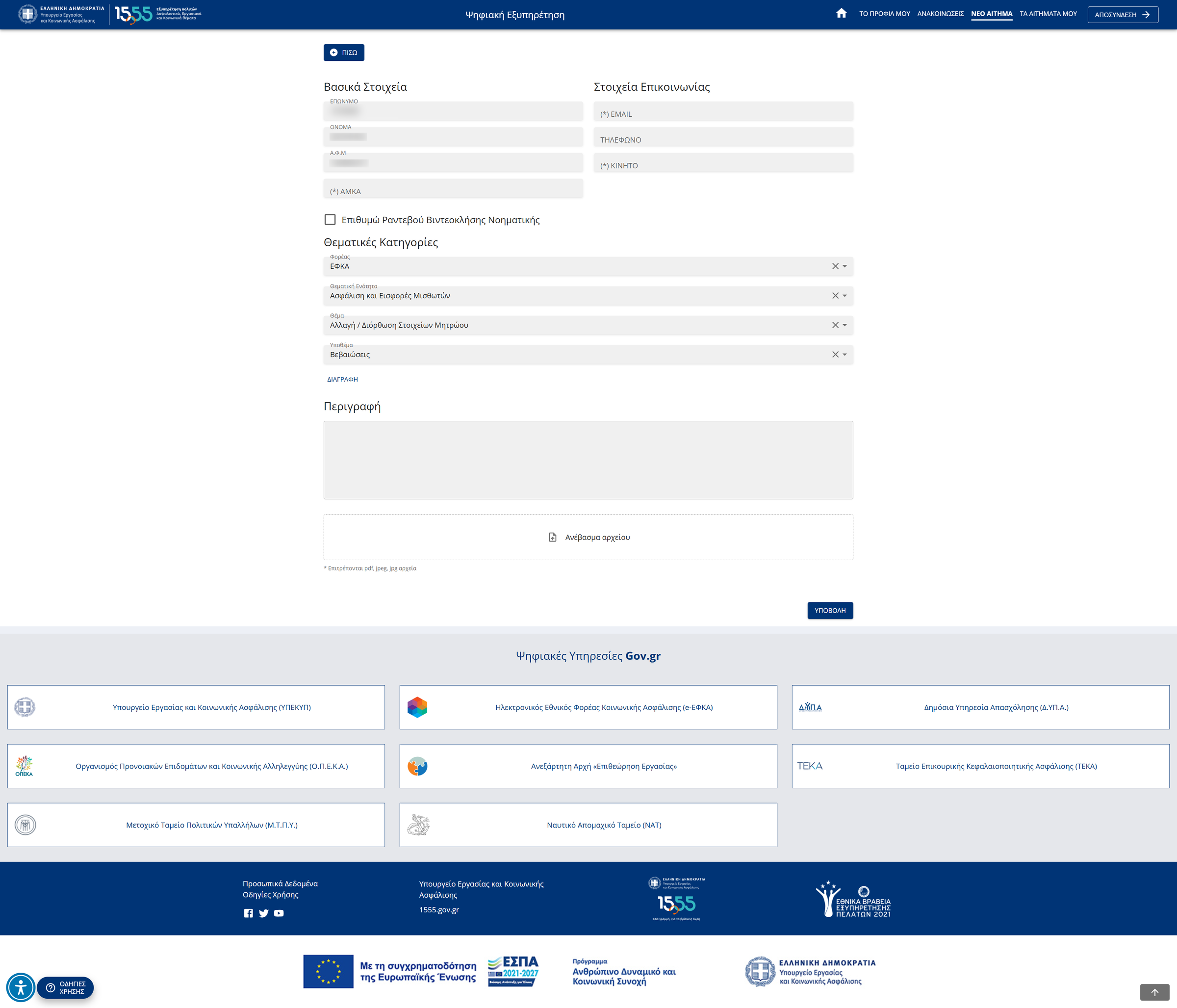Viewport: 1177px width, 1008px height.
Task: Go to the home page icon
Action: [x=841, y=13]
